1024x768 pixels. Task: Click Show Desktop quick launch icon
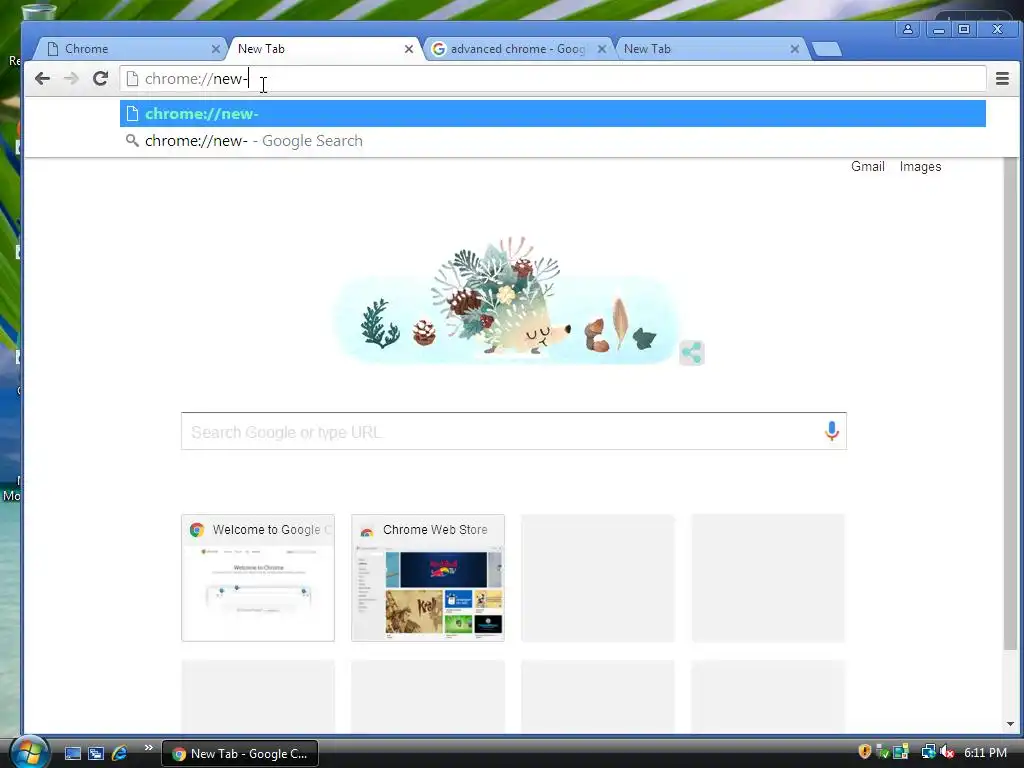72,754
